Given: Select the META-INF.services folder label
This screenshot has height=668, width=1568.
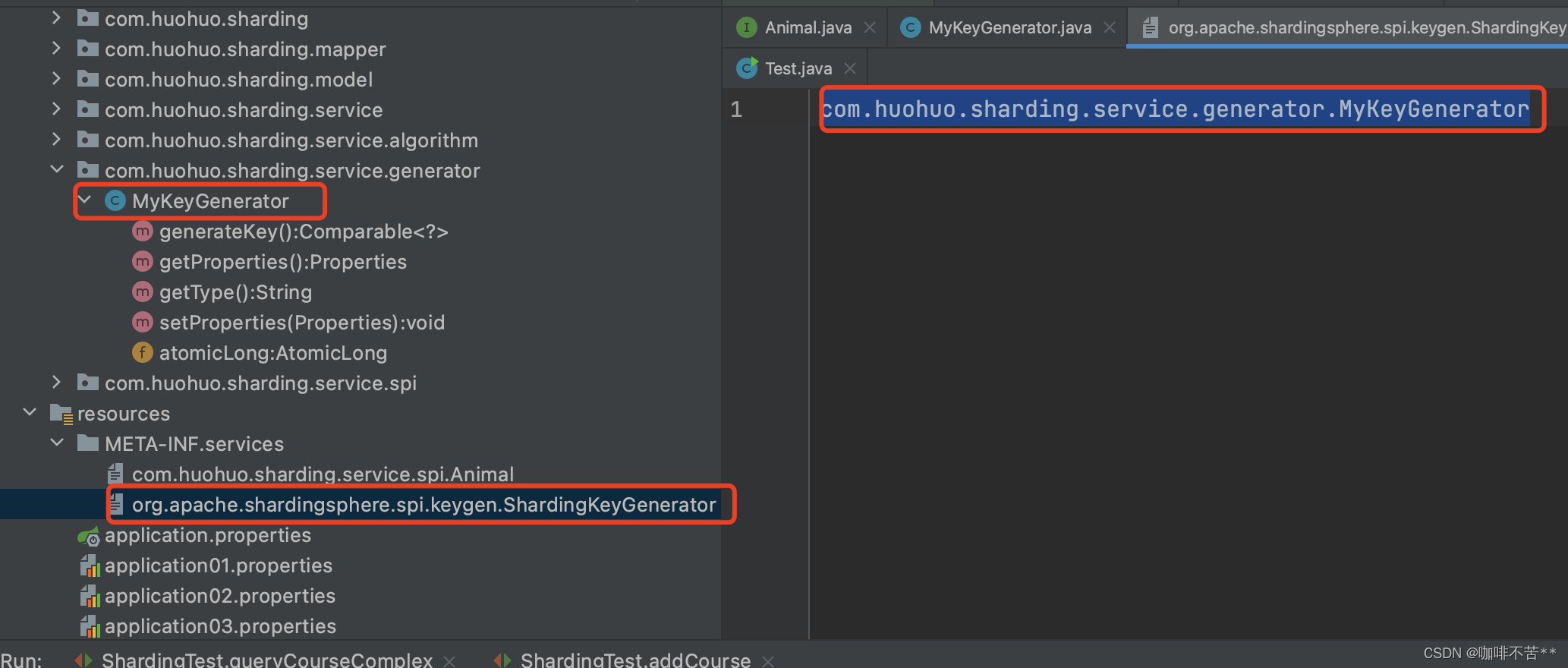Looking at the screenshot, I should point(194,444).
